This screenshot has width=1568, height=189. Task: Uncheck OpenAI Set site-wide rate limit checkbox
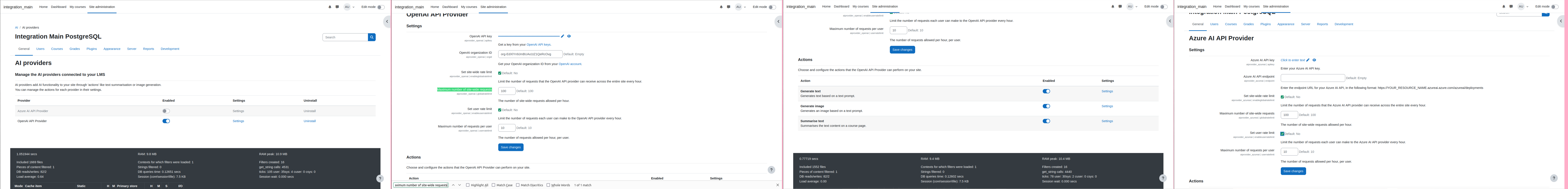500,73
